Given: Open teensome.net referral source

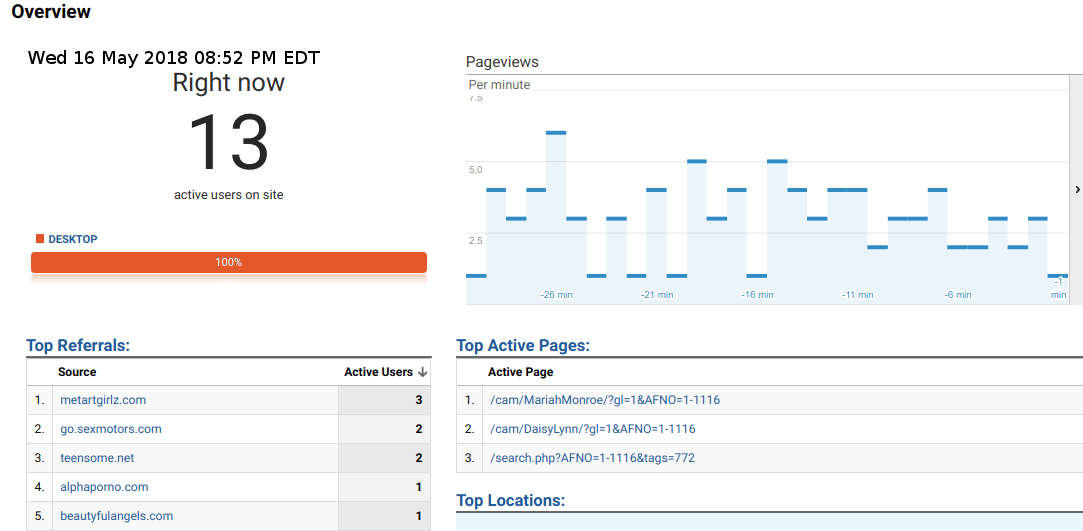Looking at the screenshot, I should tap(97, 458).
